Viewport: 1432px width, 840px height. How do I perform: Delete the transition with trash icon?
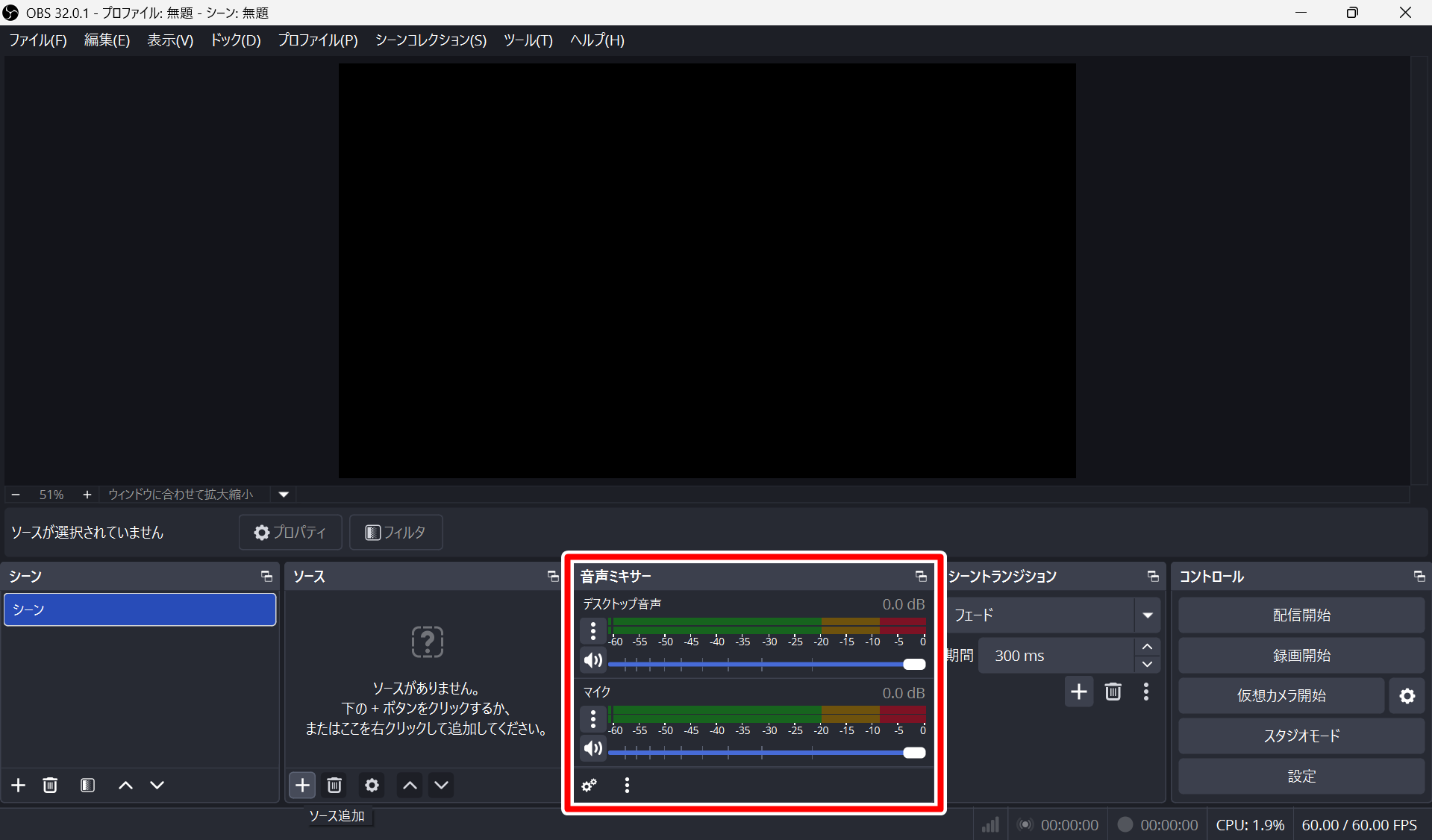pyautogui.click(x=1113, y=692)
